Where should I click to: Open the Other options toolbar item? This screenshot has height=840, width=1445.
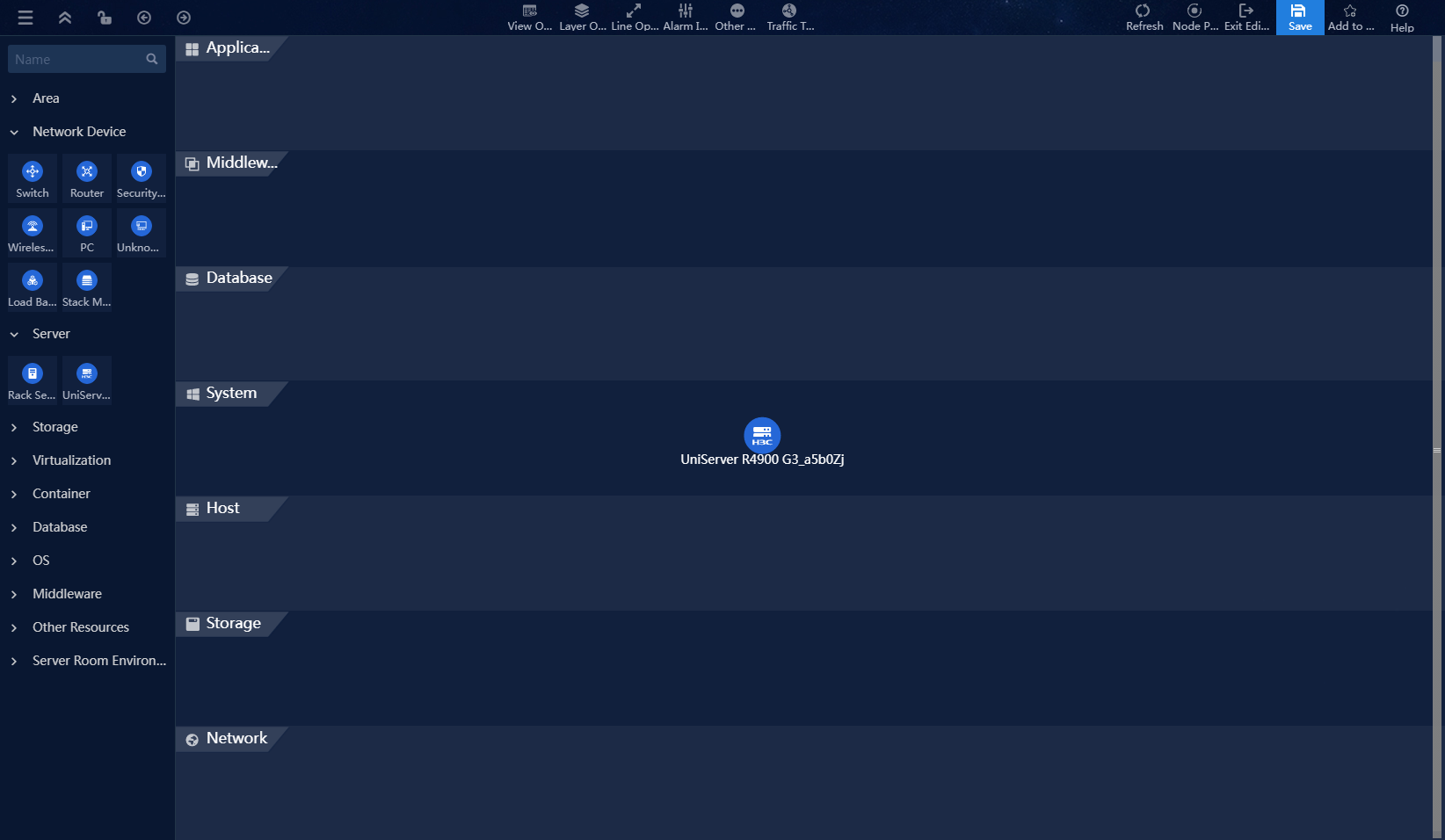(x=737, y=18)
